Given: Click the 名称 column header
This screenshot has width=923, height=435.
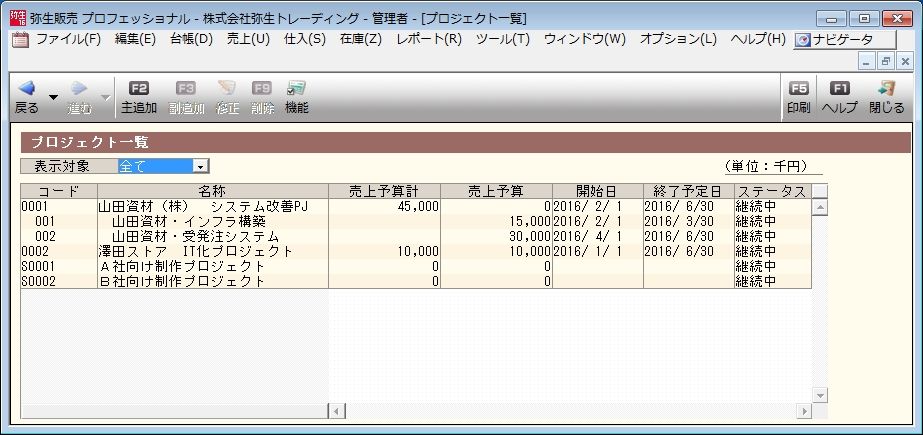Looking at the screenshot, I should (x=213, y=191).
